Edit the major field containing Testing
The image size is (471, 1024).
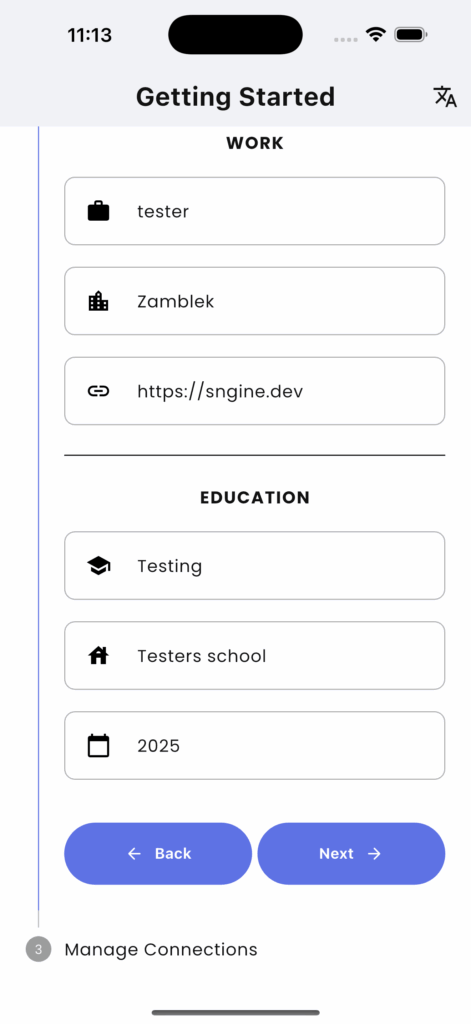pos(255,566)
